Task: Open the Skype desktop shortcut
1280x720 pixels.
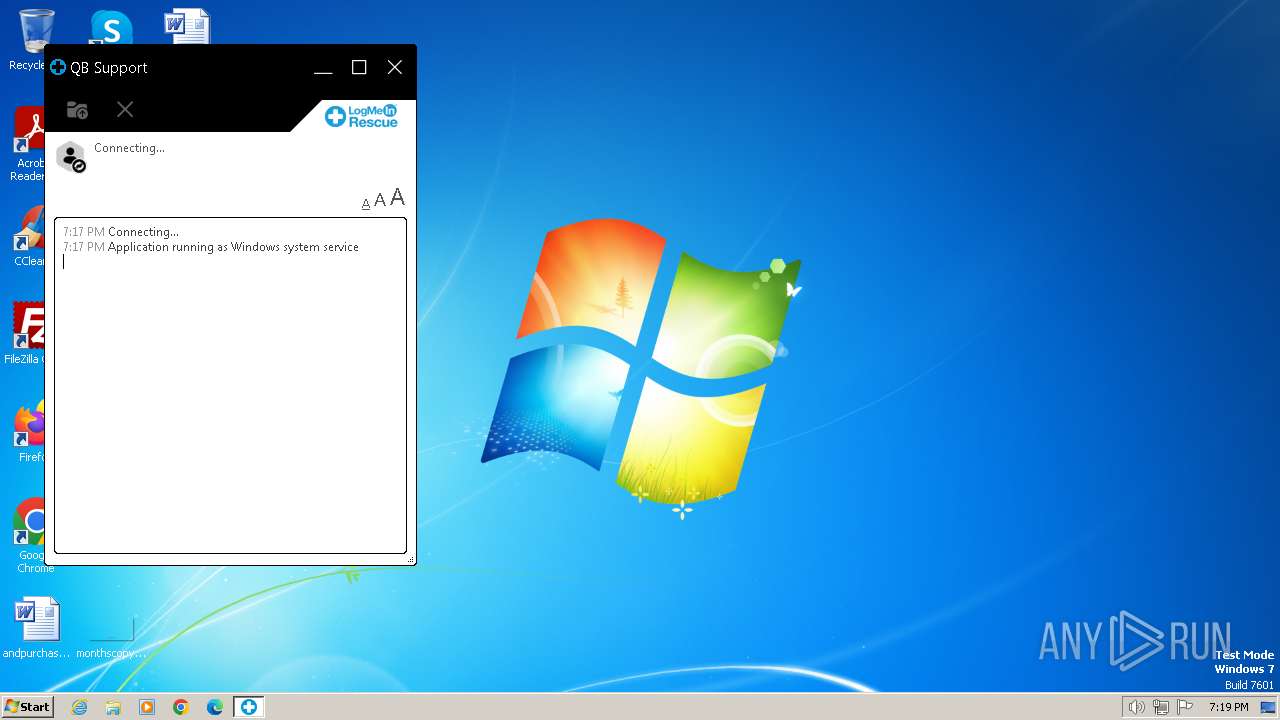Action: (x=111, y=28)
